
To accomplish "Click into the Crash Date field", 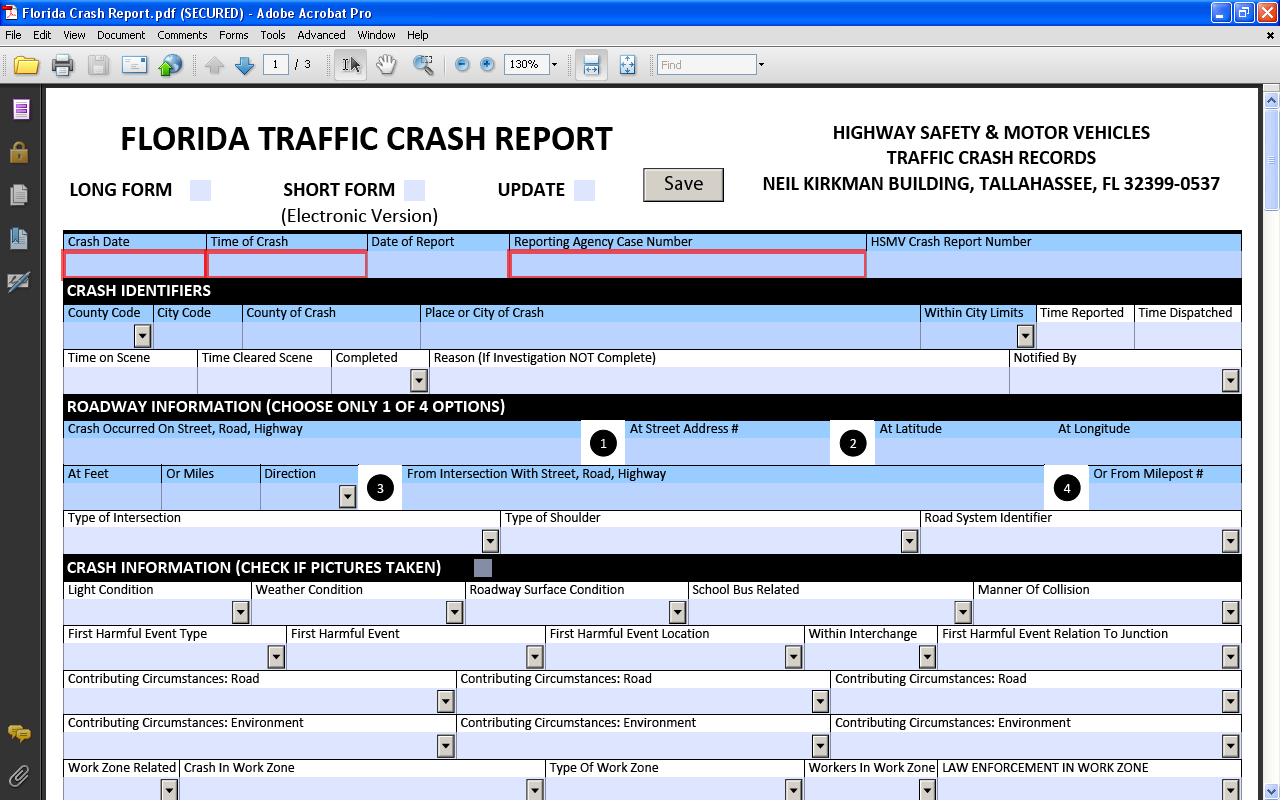I will tap(134, 264).
